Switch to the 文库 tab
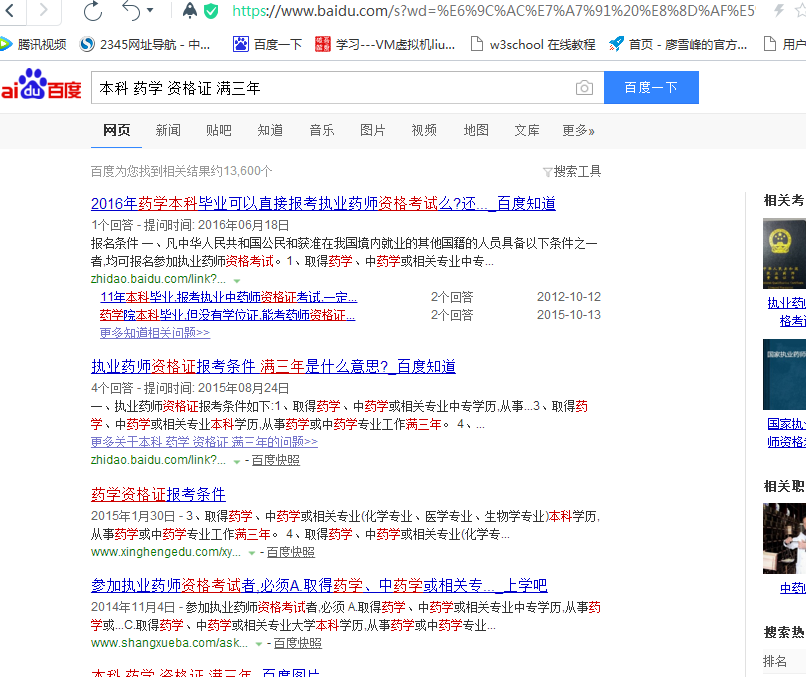806x677 pixels. coord(527,131)
